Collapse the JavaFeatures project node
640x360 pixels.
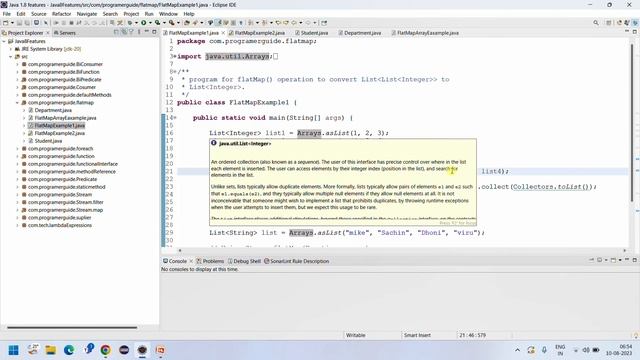4,41
